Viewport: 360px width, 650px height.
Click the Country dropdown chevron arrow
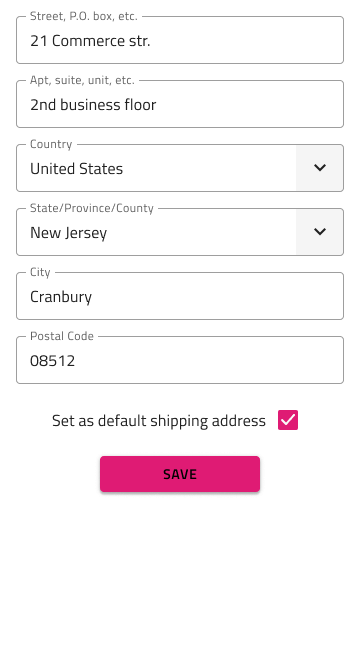tap(320, 168)
